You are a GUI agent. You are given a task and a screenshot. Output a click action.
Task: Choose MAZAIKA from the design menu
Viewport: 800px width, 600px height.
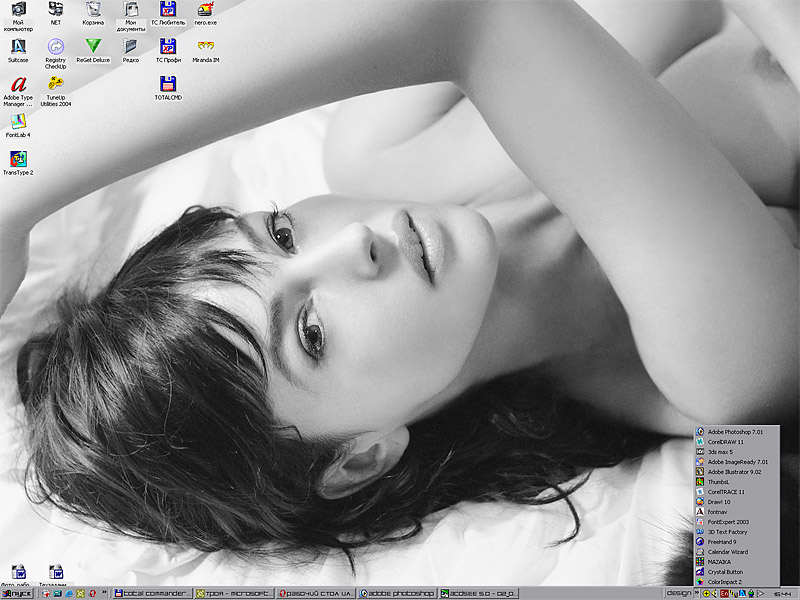tap(737, 562)
